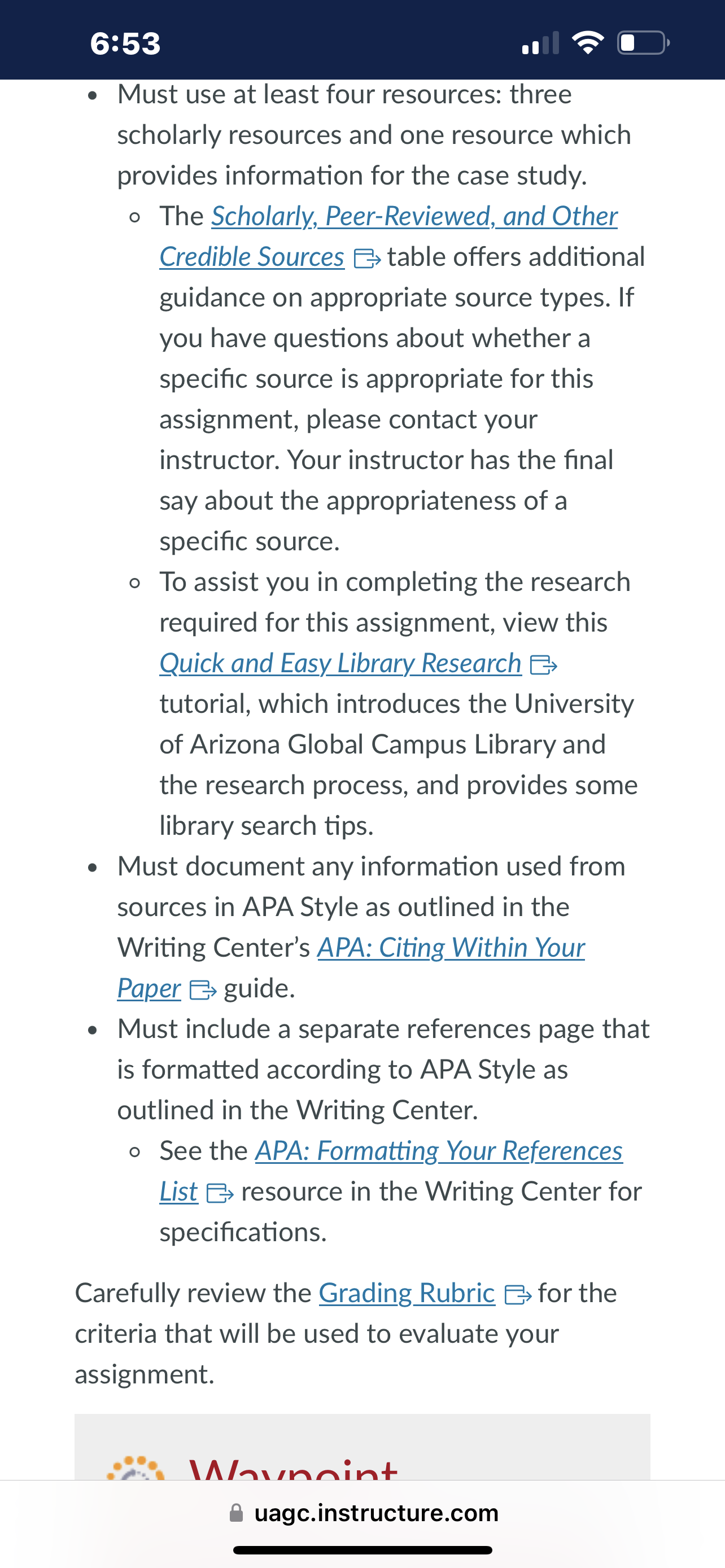Tap external-link icon beside Library Research
Viewport: 725px width, 1568px height.
pos(544,665)
